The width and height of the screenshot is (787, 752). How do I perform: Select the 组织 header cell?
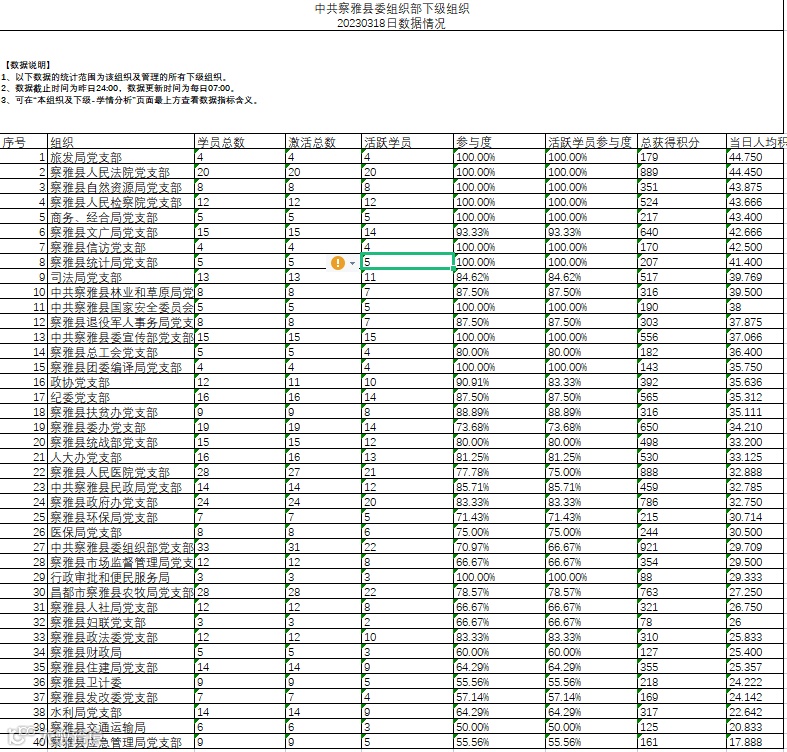[x=121, y=142]
